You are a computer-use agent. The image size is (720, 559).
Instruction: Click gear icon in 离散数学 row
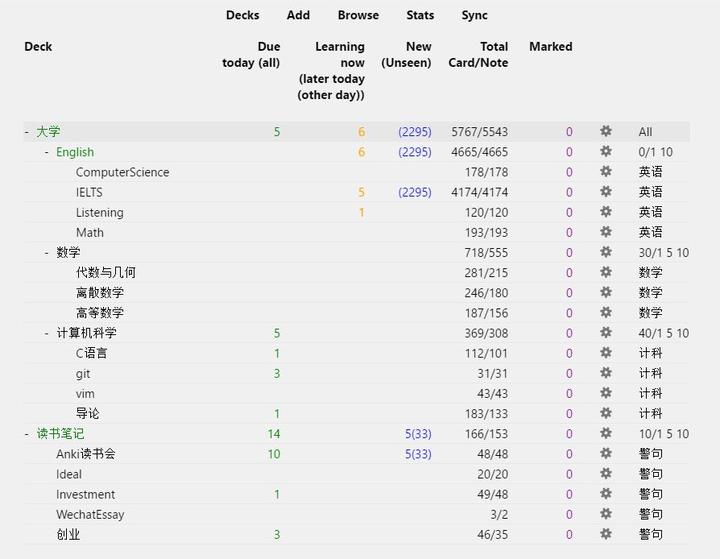(605, 293)
